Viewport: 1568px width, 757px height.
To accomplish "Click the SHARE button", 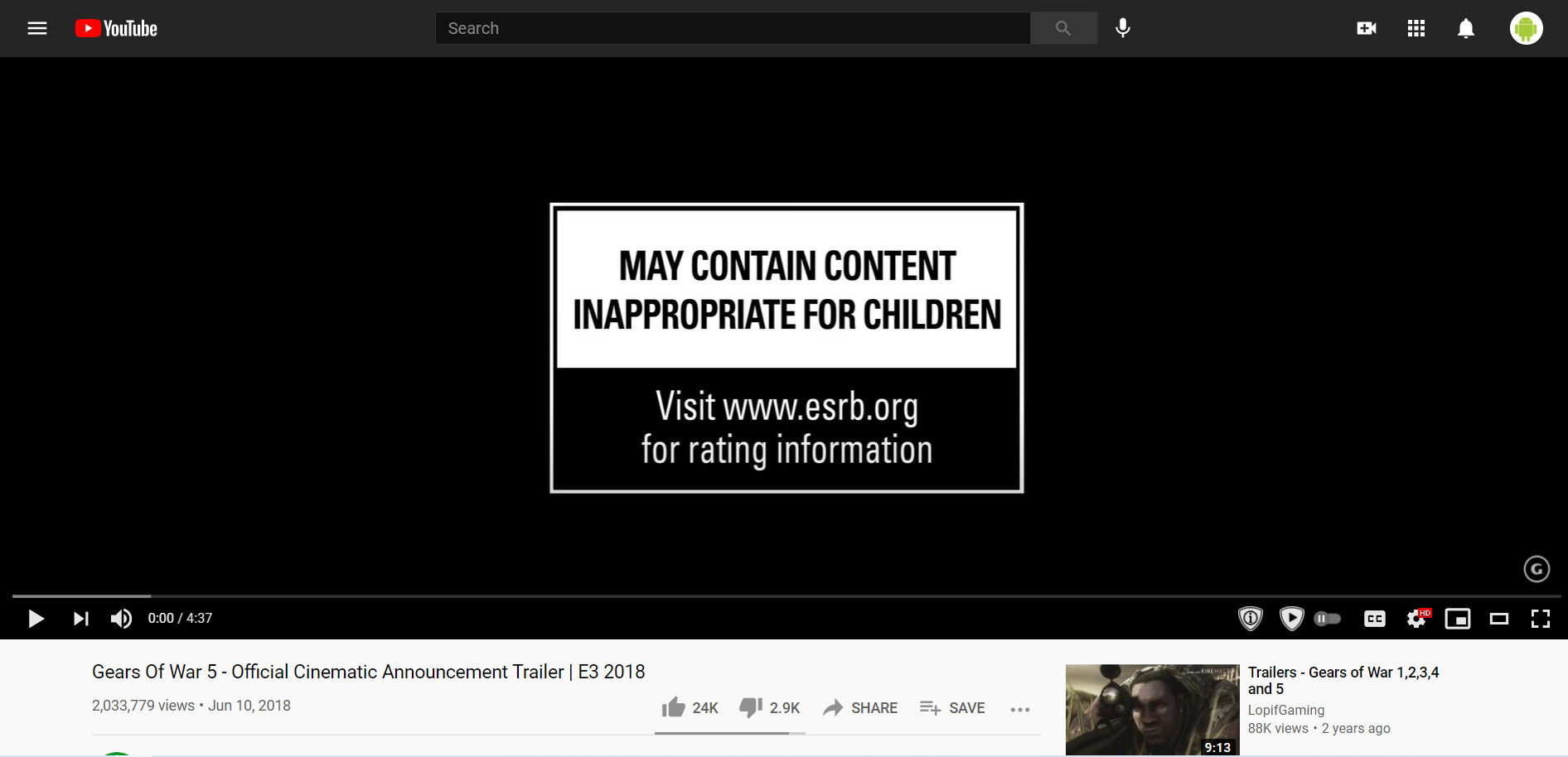I will pos(860,707).
